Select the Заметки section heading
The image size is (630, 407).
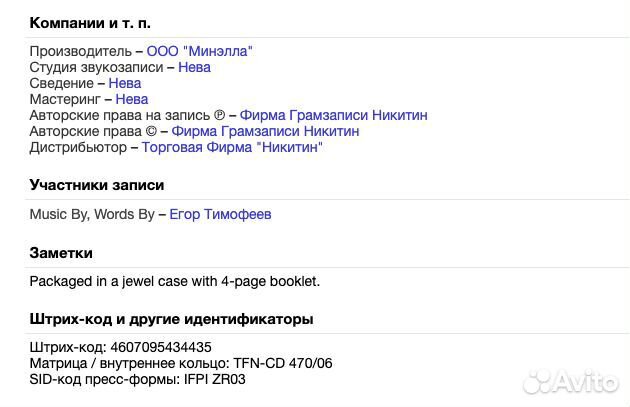tap(61, 253)
